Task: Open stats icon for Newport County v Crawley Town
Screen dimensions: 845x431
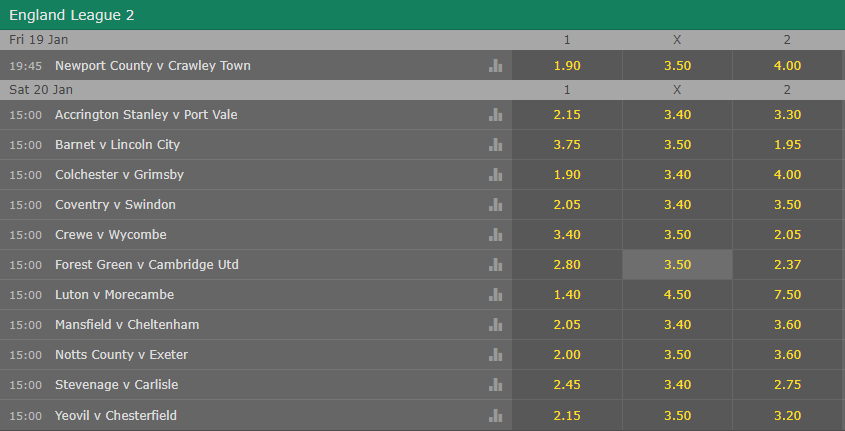Action: [x=495, y=65]
